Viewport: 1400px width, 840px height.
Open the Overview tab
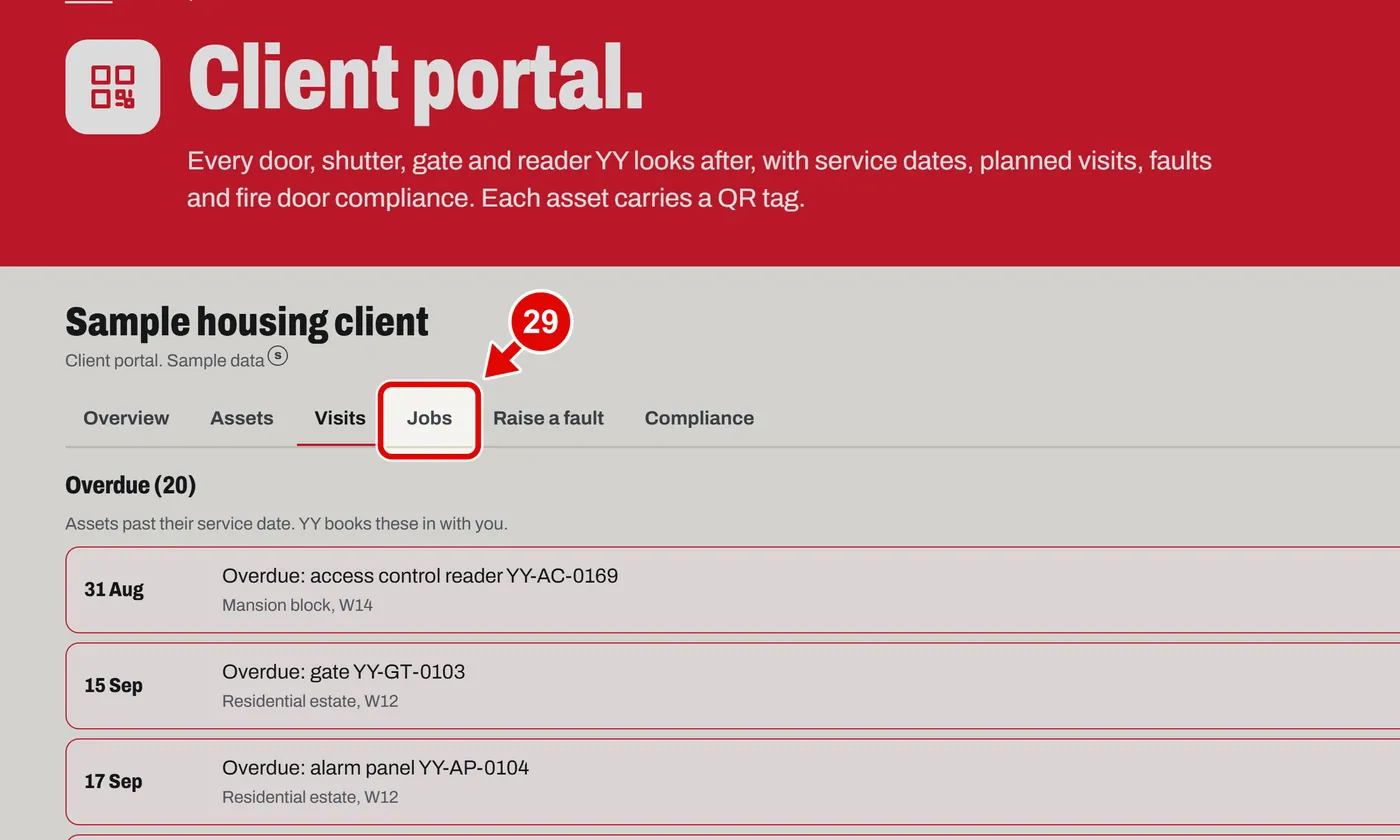[x=126, y=418]
